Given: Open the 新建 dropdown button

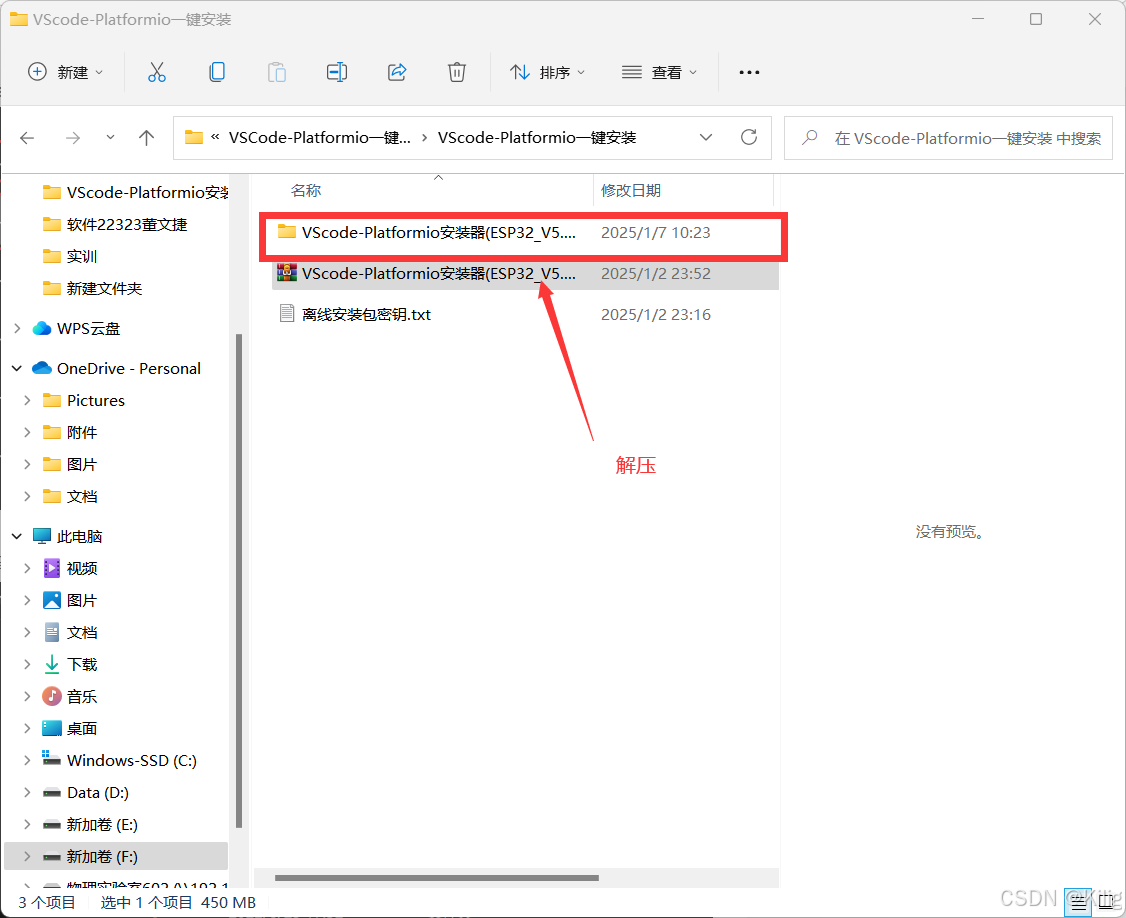Looking at the screenshot, I should [x=65, y=73].
